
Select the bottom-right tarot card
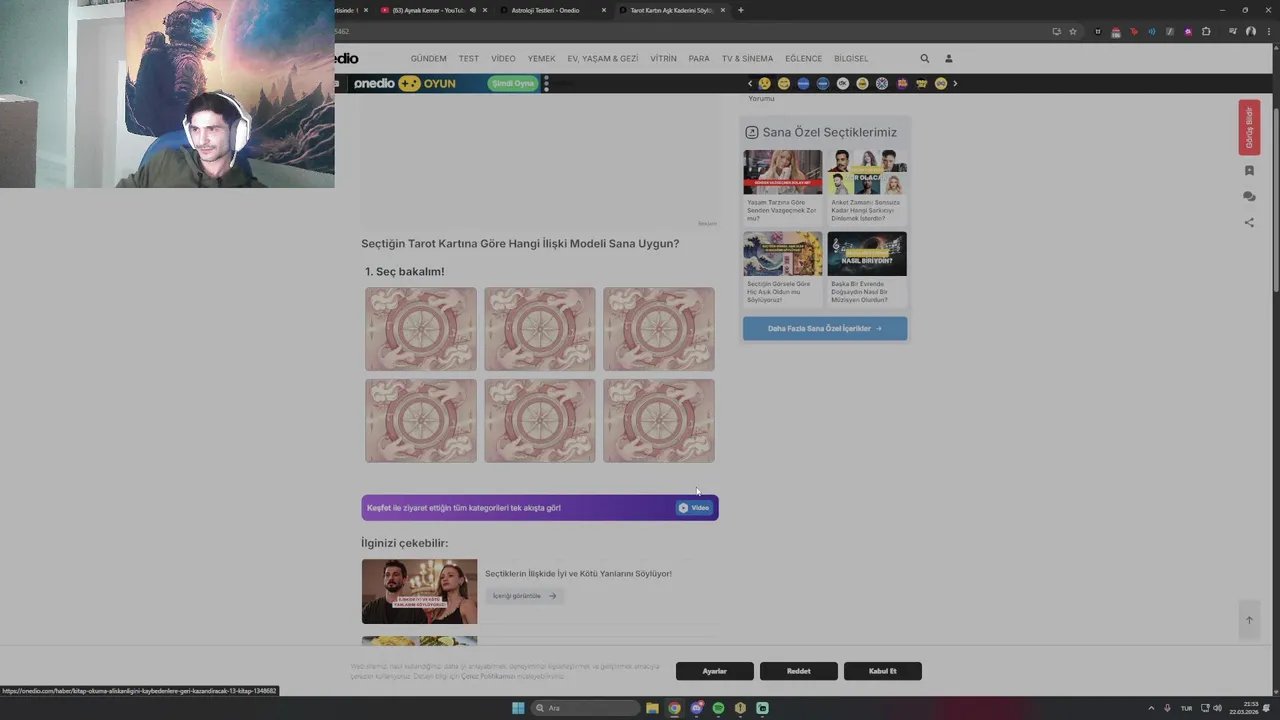pos(659,421)
